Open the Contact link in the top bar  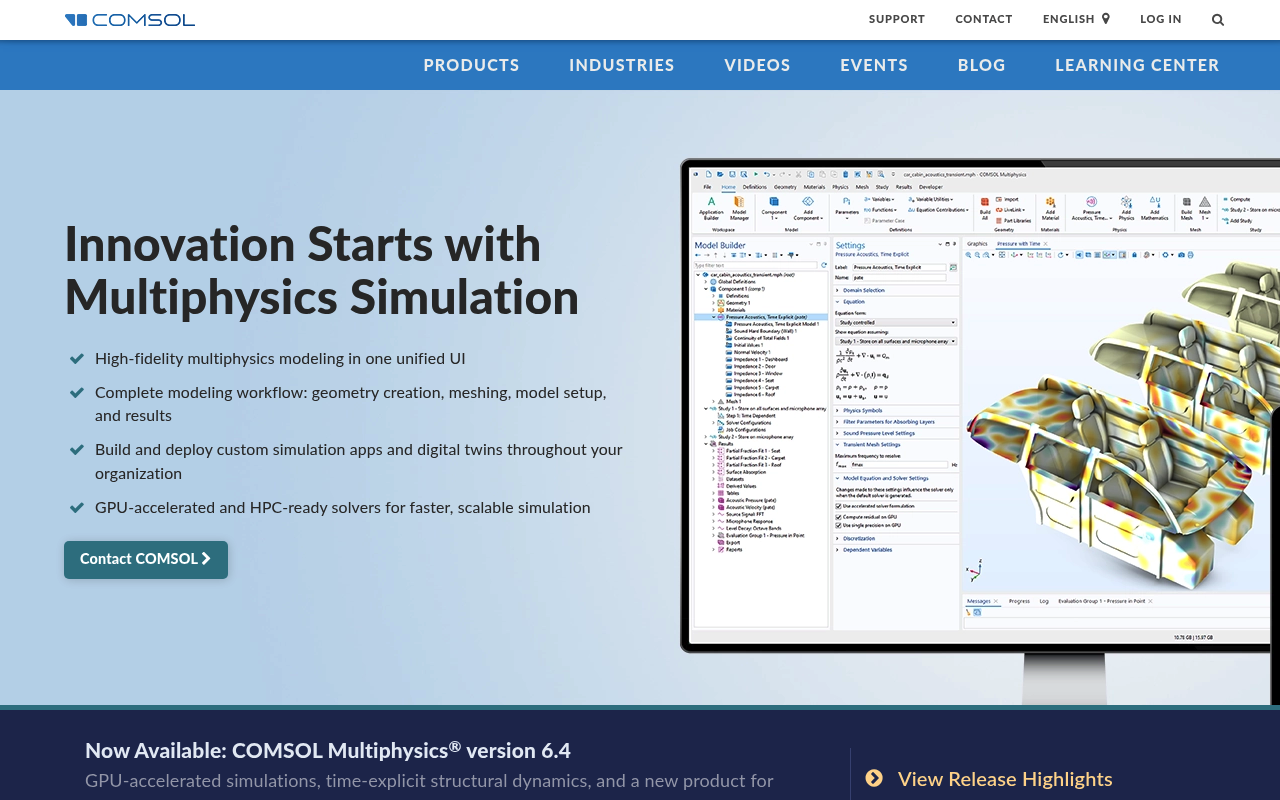(x=984, y=19)
